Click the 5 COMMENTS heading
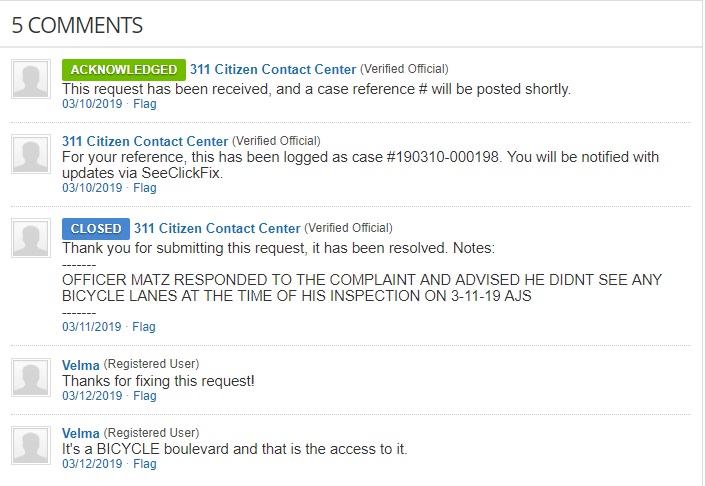 (77, 25)
